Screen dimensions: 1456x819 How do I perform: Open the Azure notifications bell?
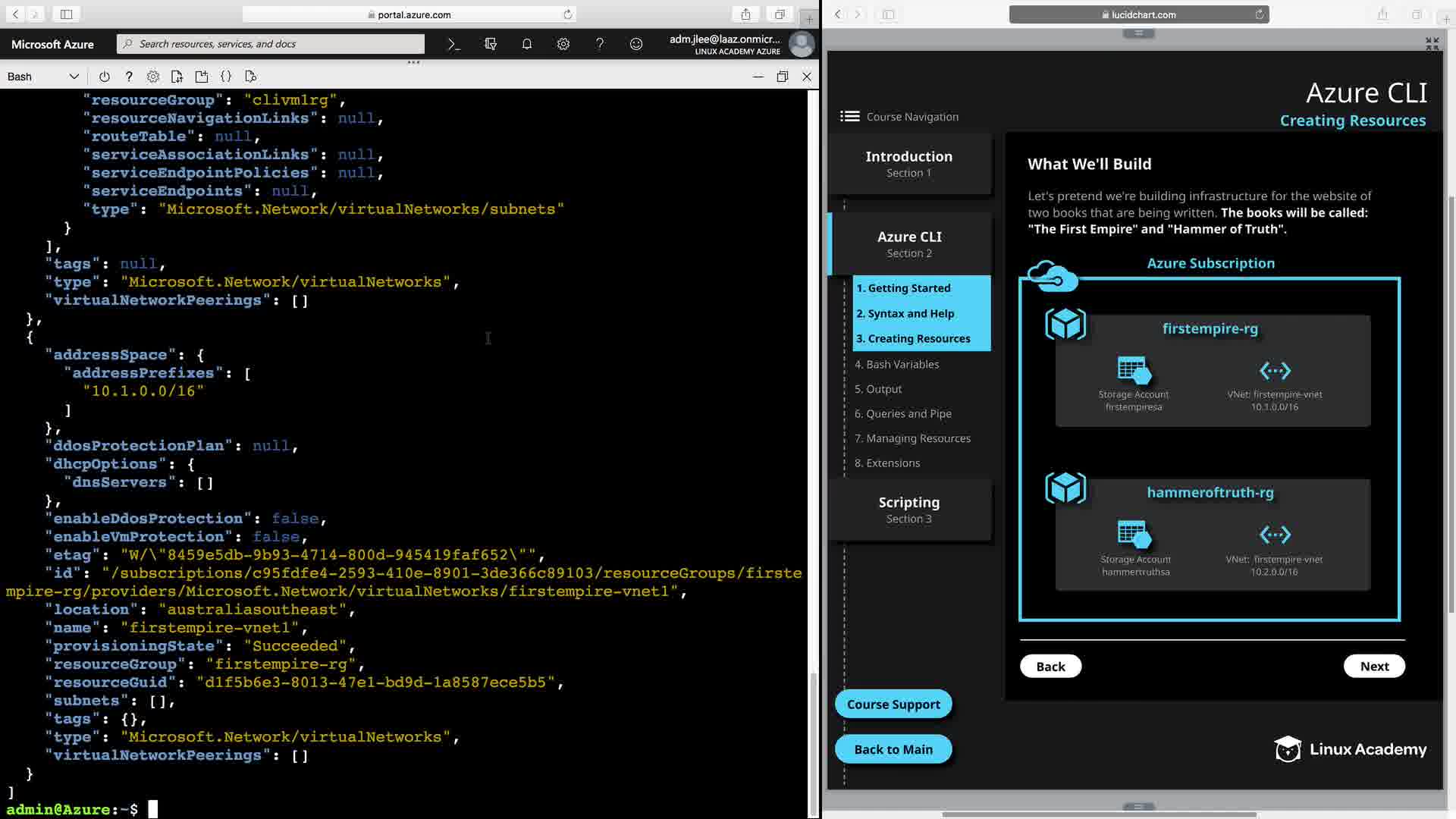(x=527, y=44)
